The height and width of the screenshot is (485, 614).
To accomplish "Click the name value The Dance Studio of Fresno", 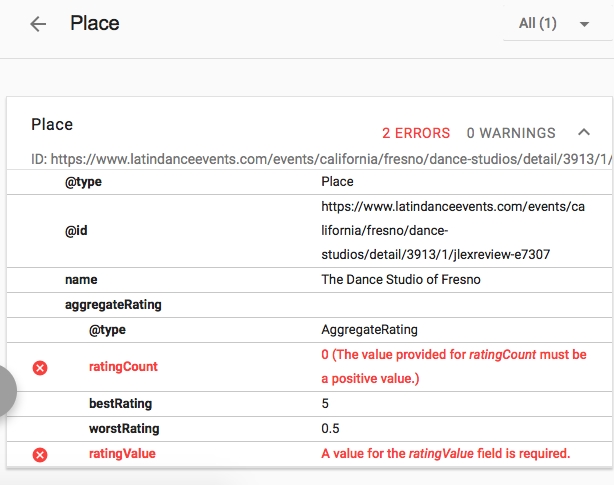I will click(400, 280).
